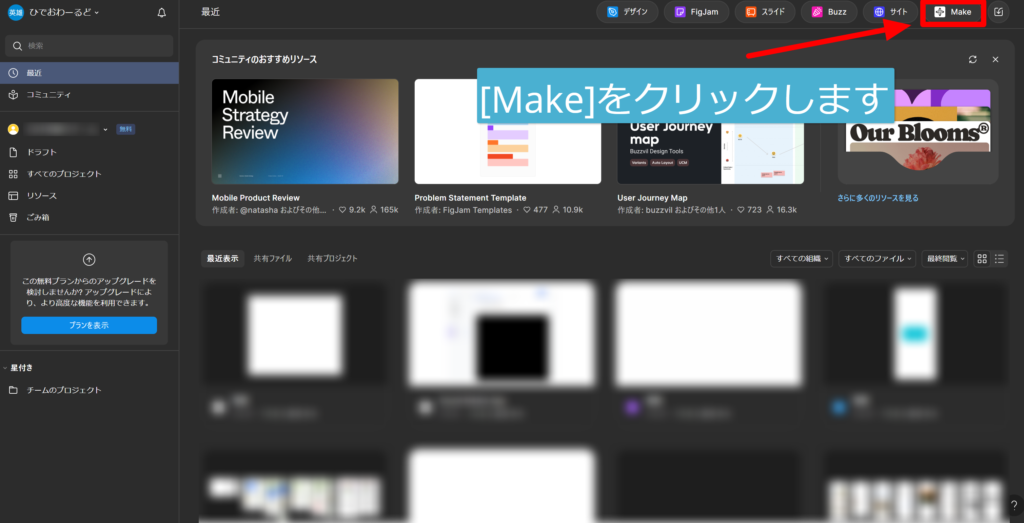Viewport: 1024px width, 523px height.
Task: Click the import file icon at top right
Action: 998,12
